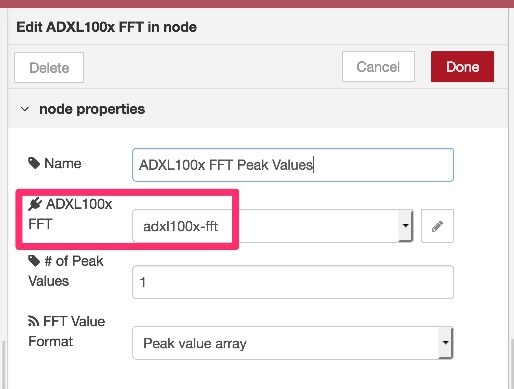Click the plug icon beside ADXL100x FFT
Screen dimensions: 514x389
tap(35, 204)
